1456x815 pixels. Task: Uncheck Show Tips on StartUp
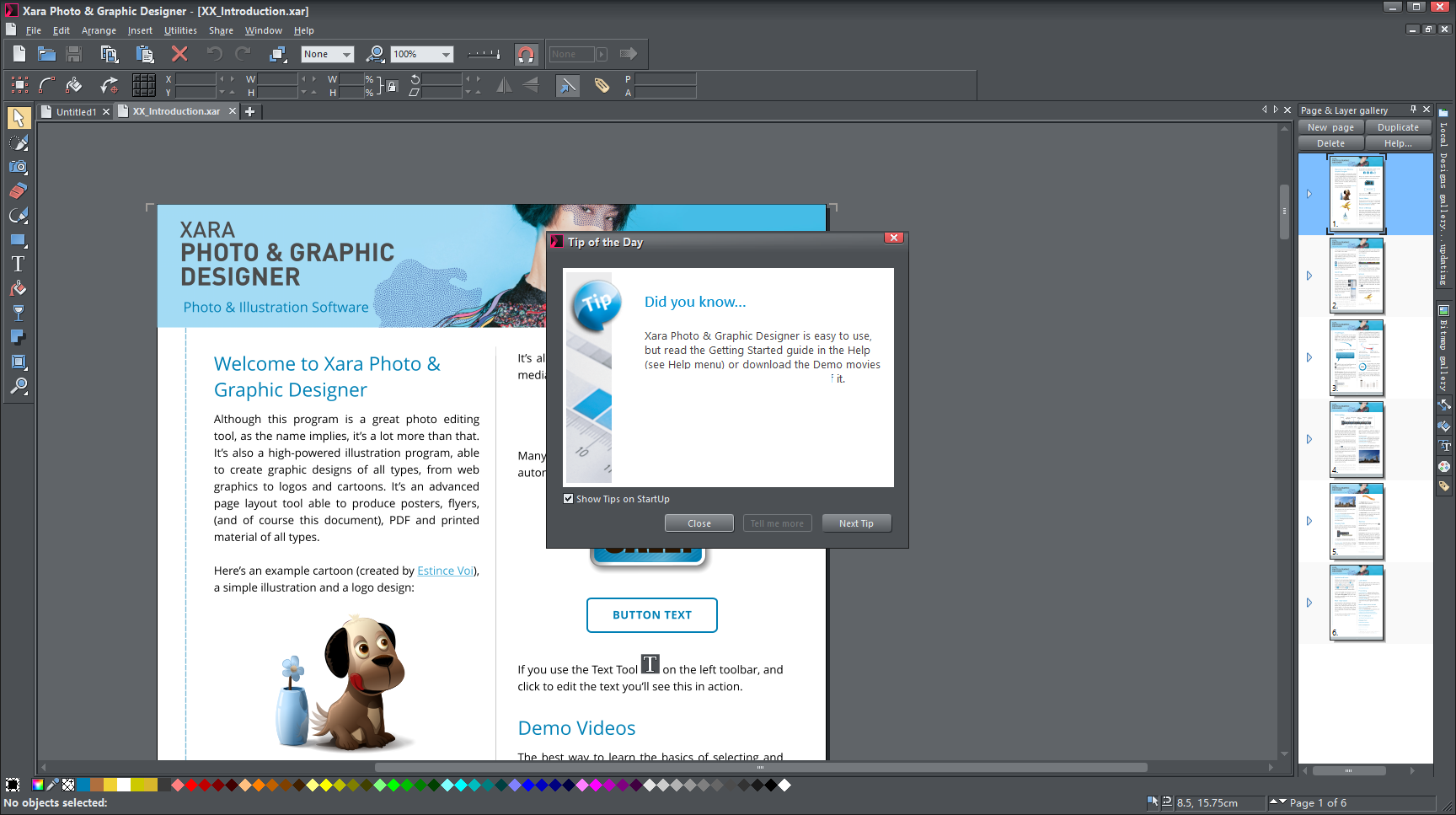coord(569,499)
